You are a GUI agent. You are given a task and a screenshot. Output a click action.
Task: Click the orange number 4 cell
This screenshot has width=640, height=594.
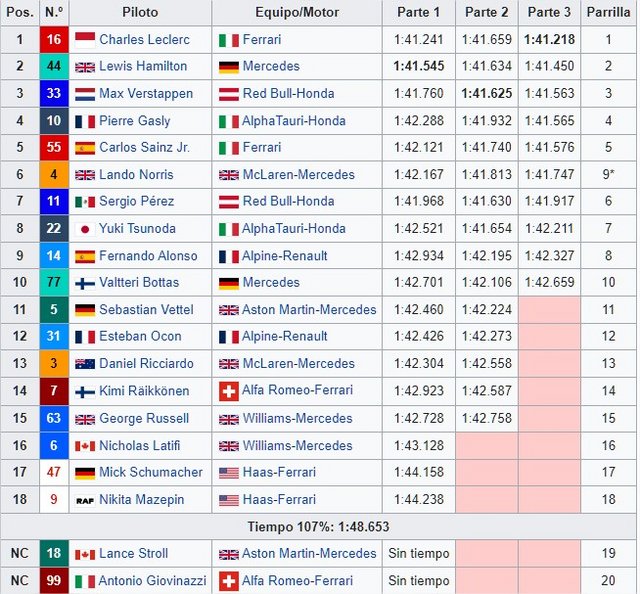(x=54, y=175)
